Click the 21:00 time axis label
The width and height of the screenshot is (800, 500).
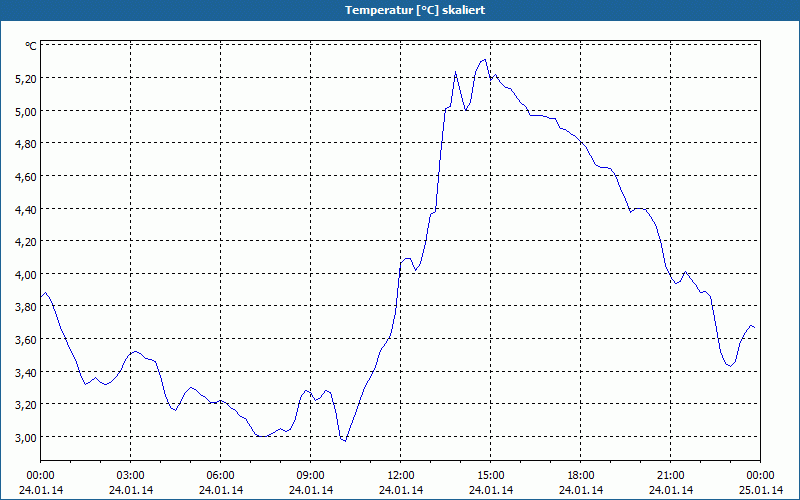pyautogui.click(x=670, y=476)
